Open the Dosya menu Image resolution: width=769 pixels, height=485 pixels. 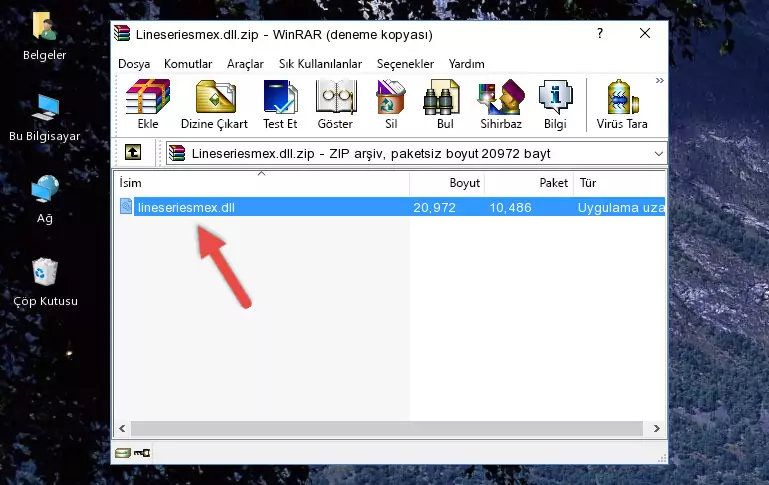(134, 64)
